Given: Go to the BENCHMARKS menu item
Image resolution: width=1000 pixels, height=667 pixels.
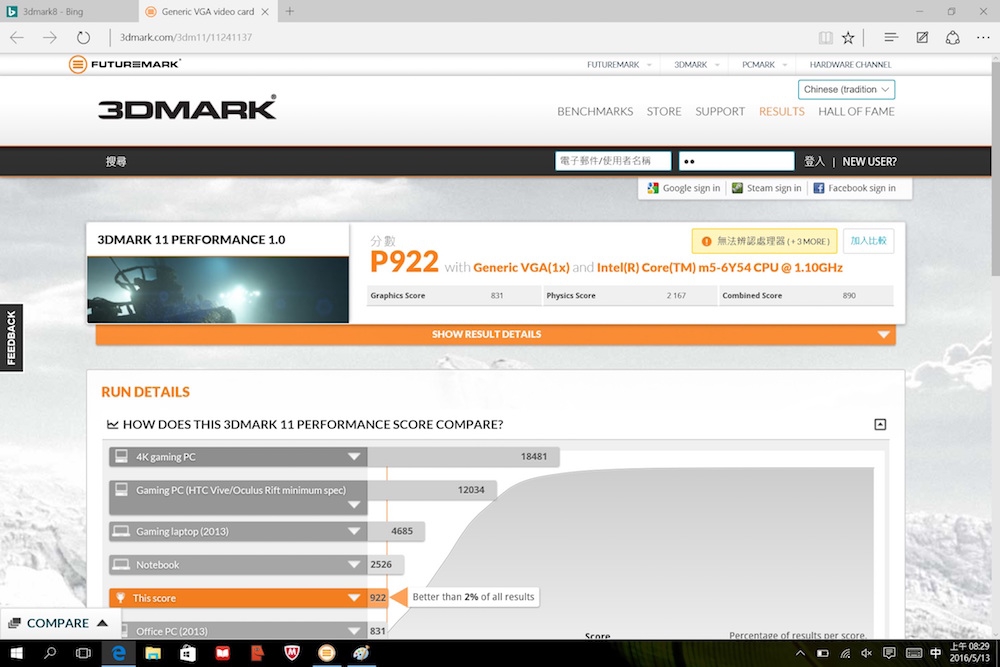Looking at the screenshot, I should click(x=595, y=112).
